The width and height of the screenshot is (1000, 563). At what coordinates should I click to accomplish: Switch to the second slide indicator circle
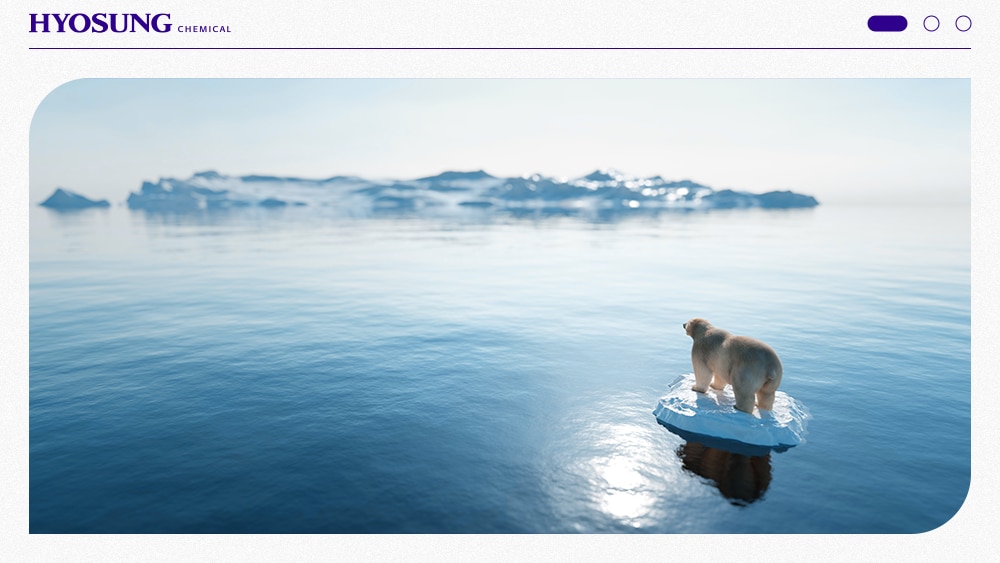[931, 24]
